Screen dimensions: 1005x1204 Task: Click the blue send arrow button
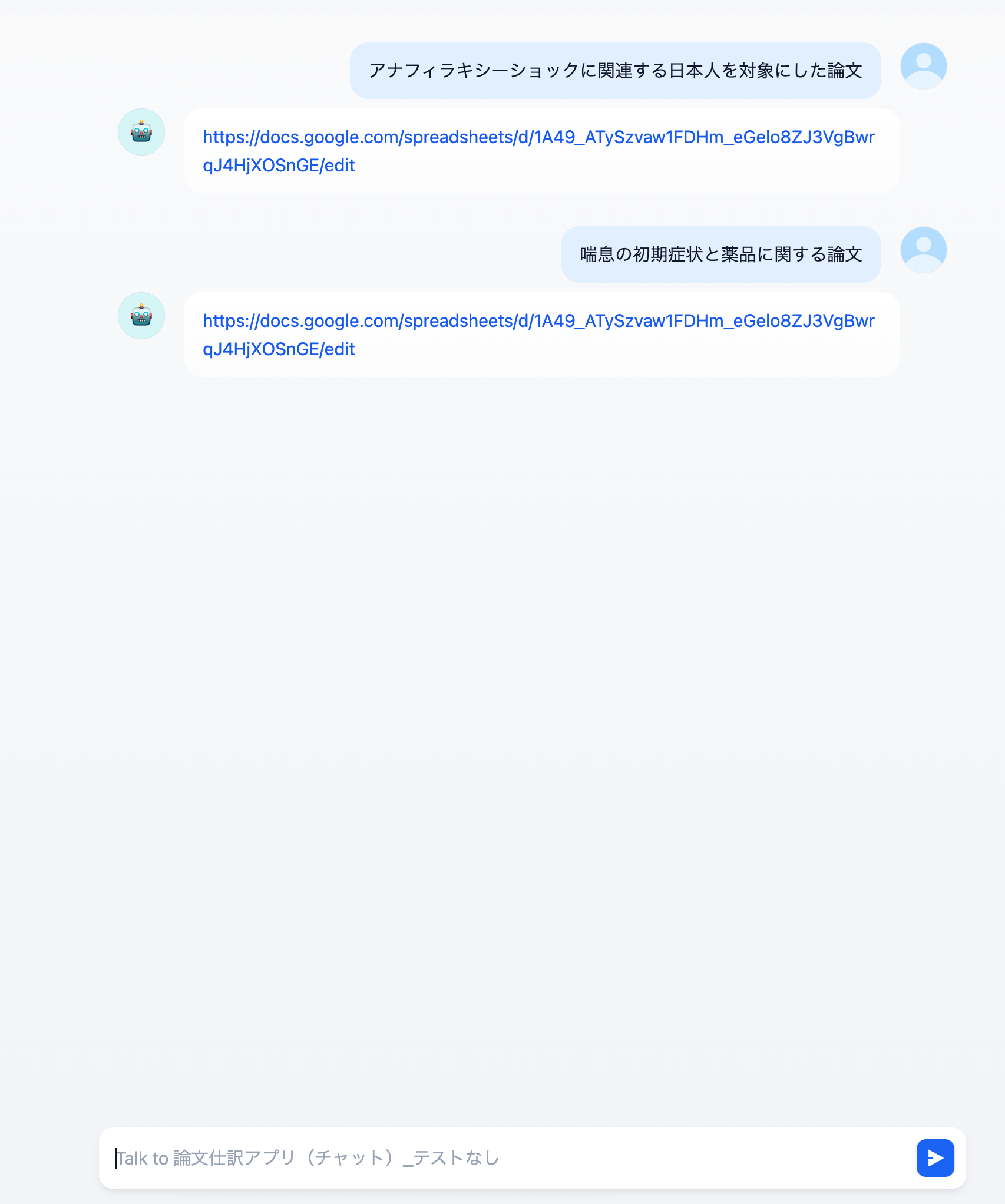[x=935, y=1157]
